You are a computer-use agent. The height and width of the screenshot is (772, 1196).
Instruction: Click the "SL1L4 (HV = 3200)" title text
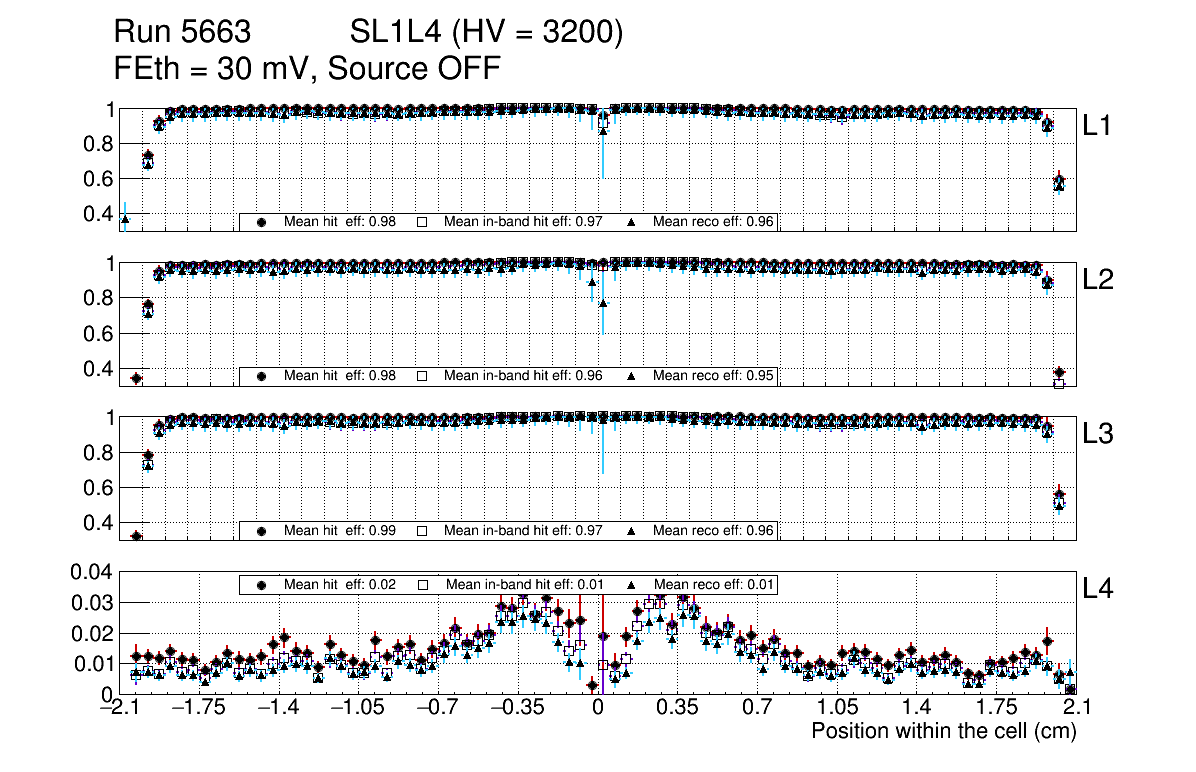point(487,33)
